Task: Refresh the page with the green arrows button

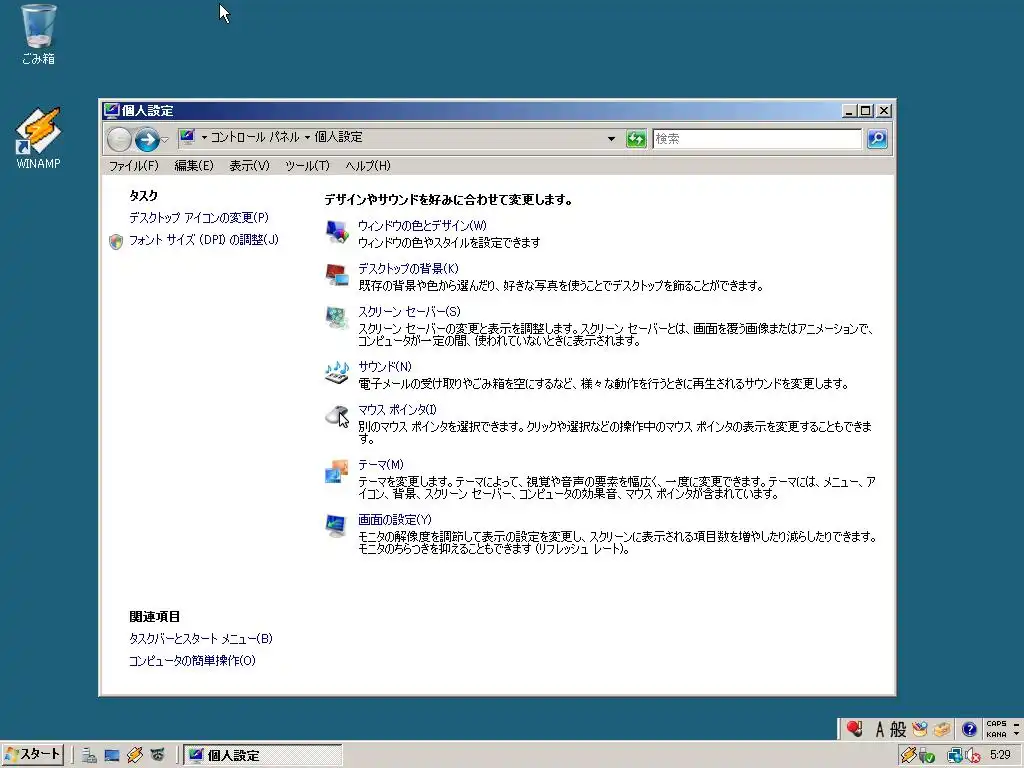Action: (635, 138)
